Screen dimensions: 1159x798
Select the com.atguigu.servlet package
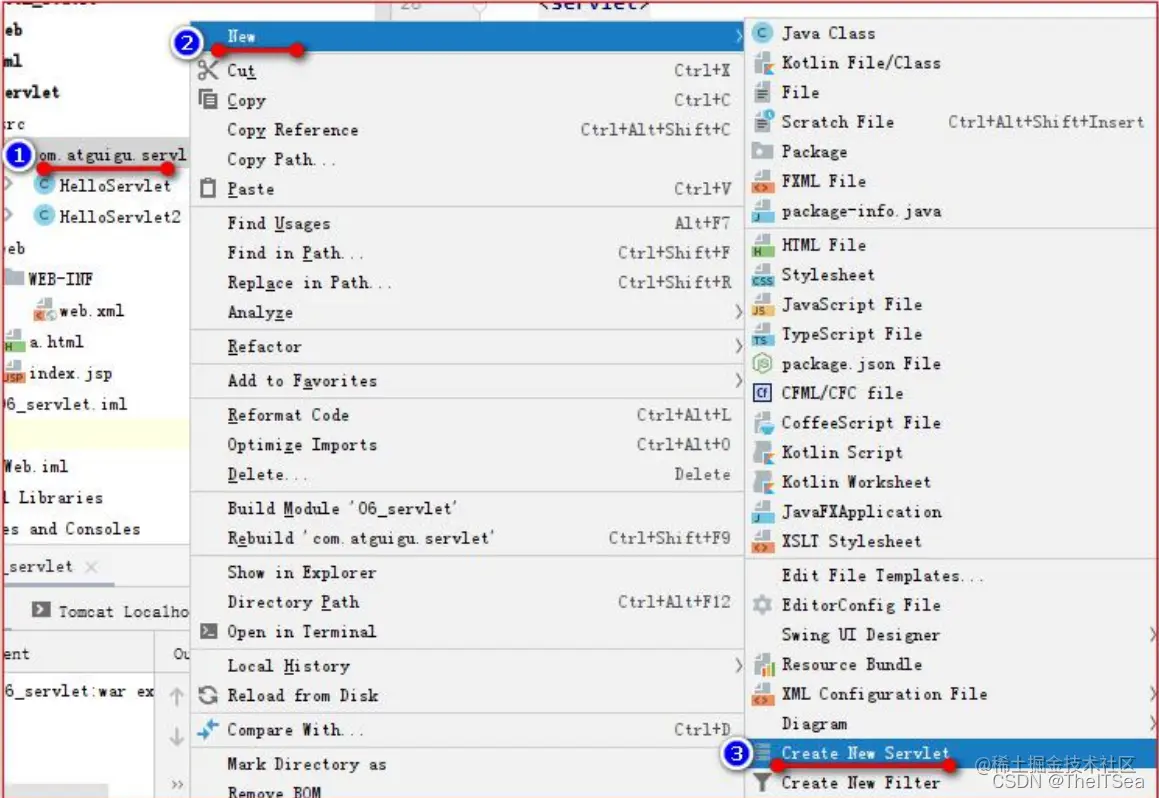[x=112, y=155]
